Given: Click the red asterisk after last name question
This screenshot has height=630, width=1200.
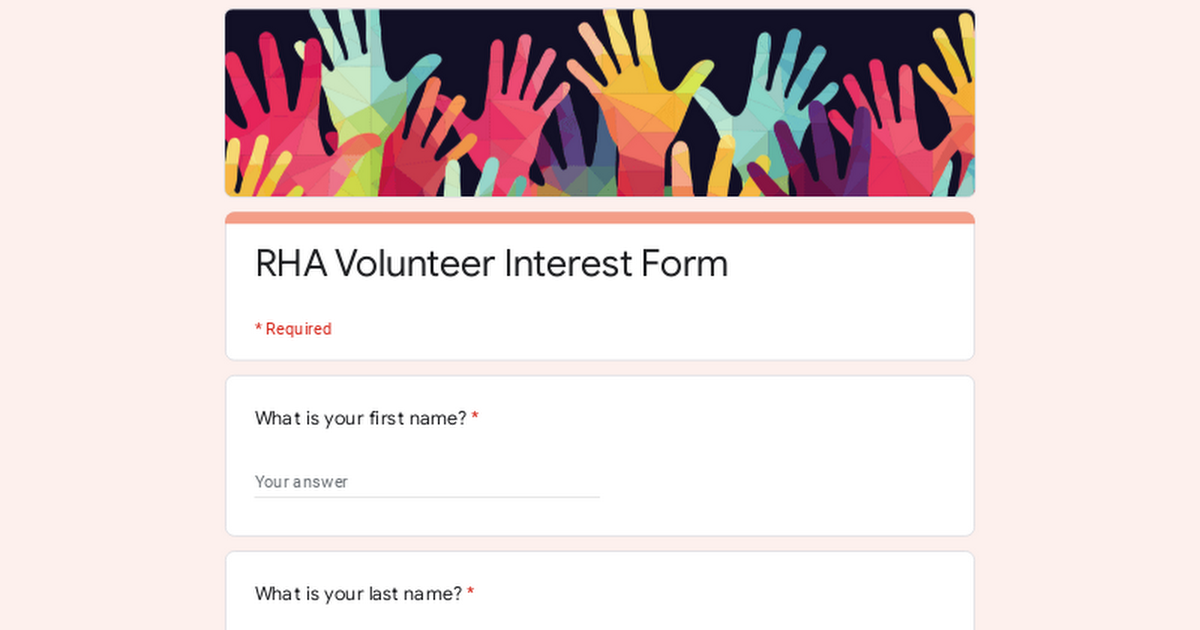Looking at the screenshot, I should (470, 594).
